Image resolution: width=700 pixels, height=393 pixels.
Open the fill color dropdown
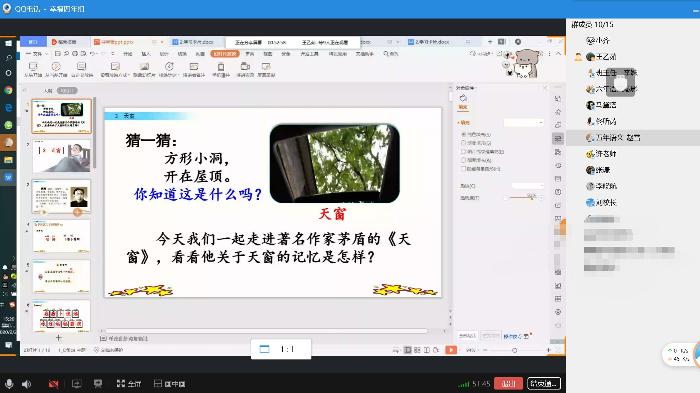coord(528,185)
